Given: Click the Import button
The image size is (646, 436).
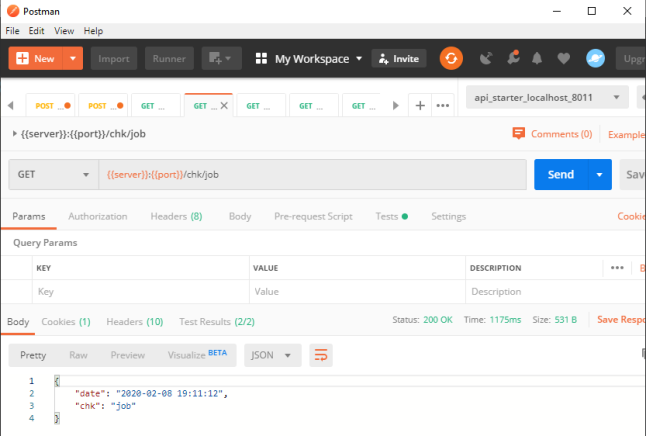Looking at the screenshot, I should (114, 59).
